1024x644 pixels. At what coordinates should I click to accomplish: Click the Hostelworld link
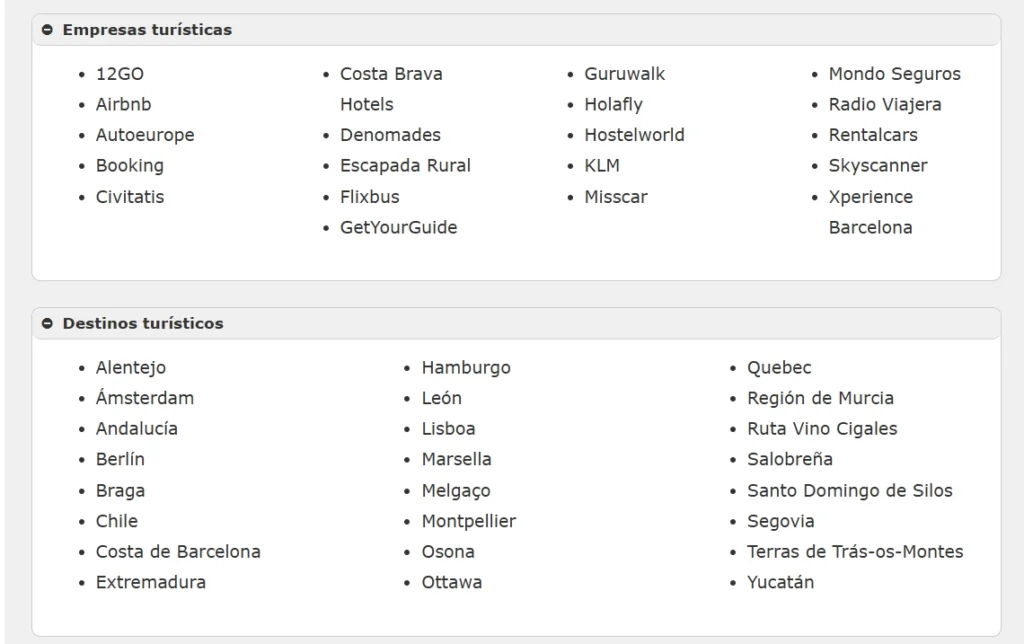[x=634, y=135]
